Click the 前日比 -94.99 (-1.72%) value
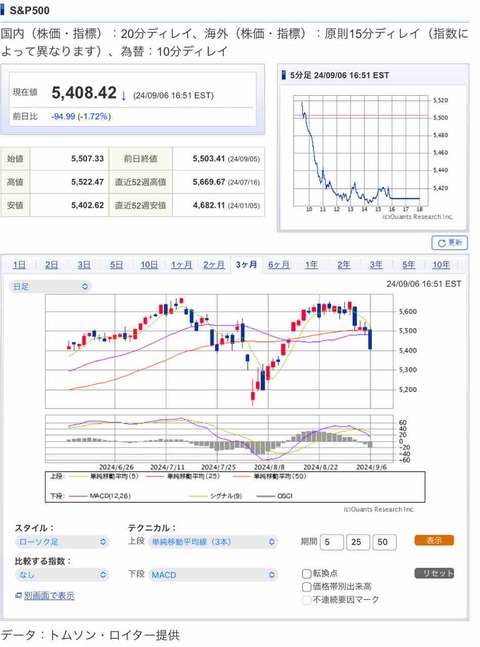The image size is (480, 647). pos(81,117)
